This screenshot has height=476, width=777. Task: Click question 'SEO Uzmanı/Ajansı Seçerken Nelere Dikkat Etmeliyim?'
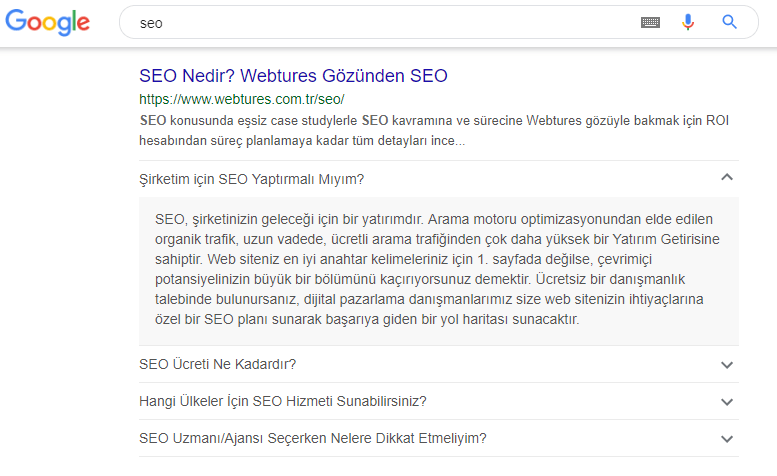pos(313,438)
